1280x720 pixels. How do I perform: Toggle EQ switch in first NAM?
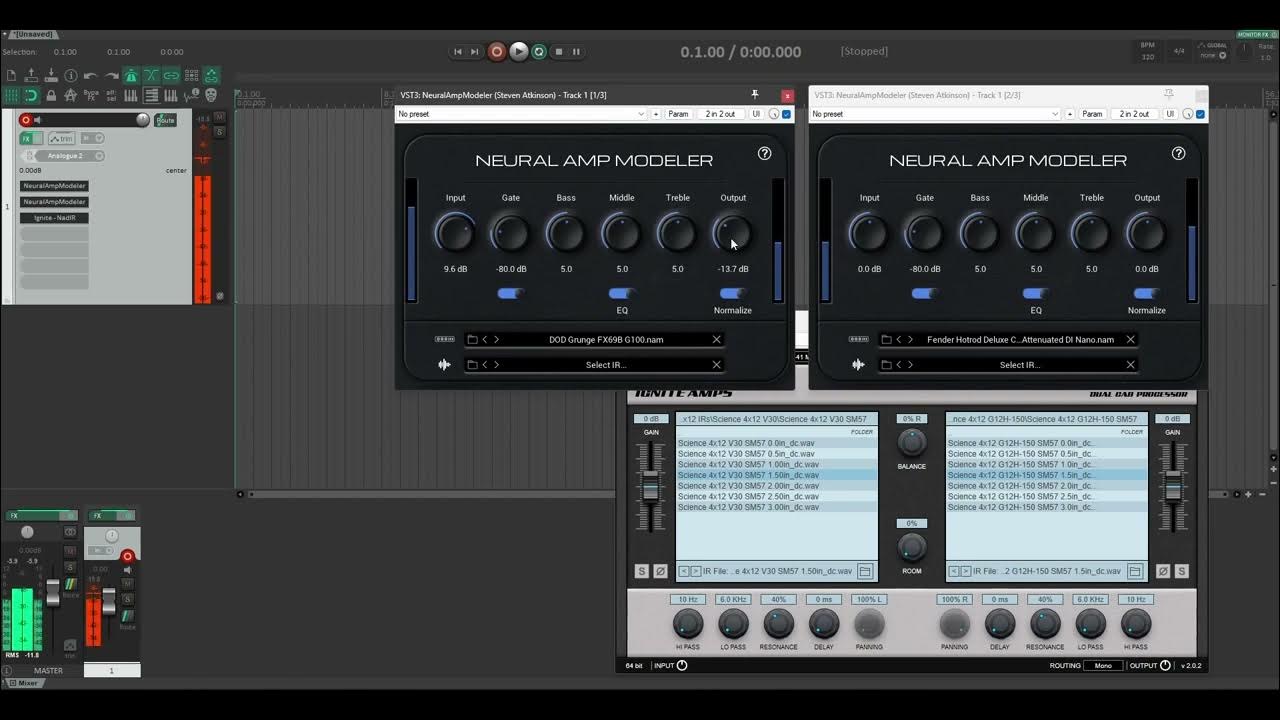click(x=622, y=293)
